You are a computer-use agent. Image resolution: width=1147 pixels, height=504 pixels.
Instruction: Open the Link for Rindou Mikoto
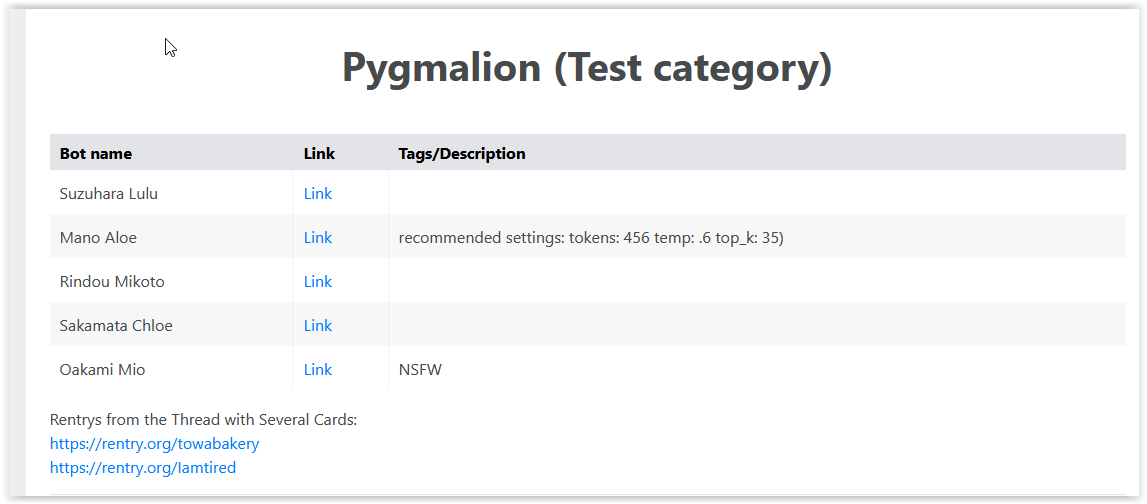point(318,282)
